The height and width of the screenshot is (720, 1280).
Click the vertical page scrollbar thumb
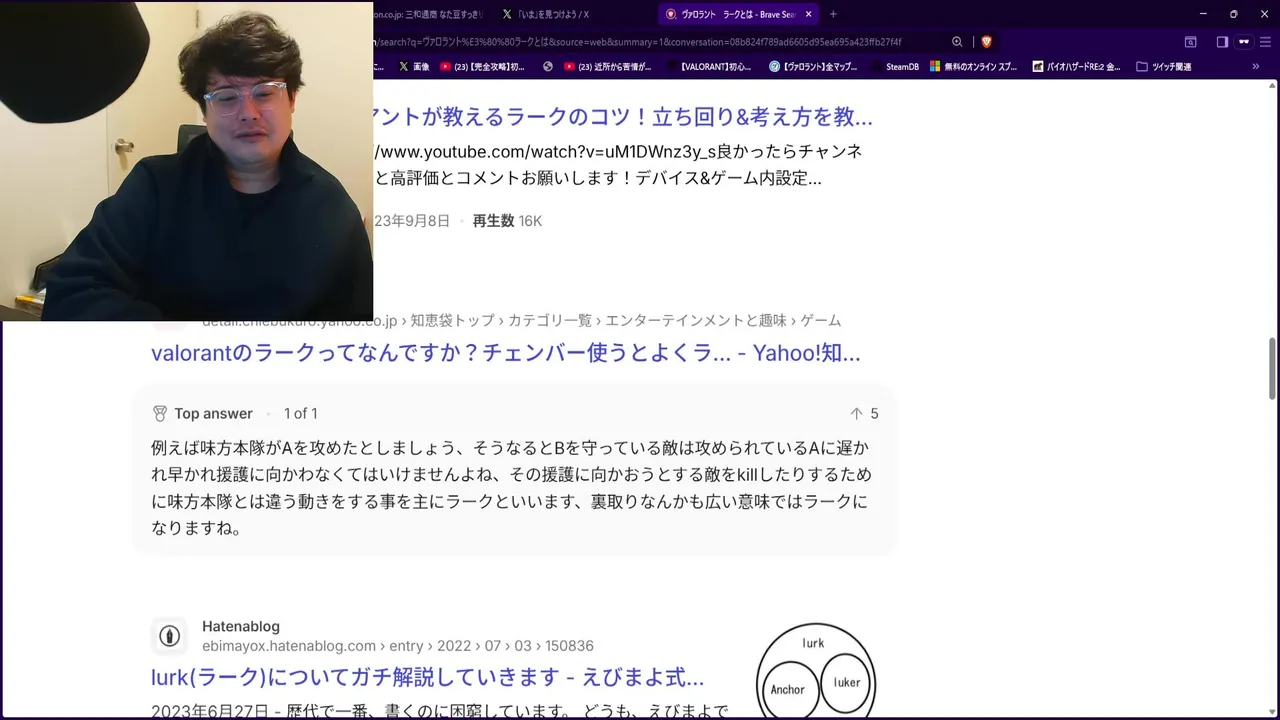pos(1272,368)
